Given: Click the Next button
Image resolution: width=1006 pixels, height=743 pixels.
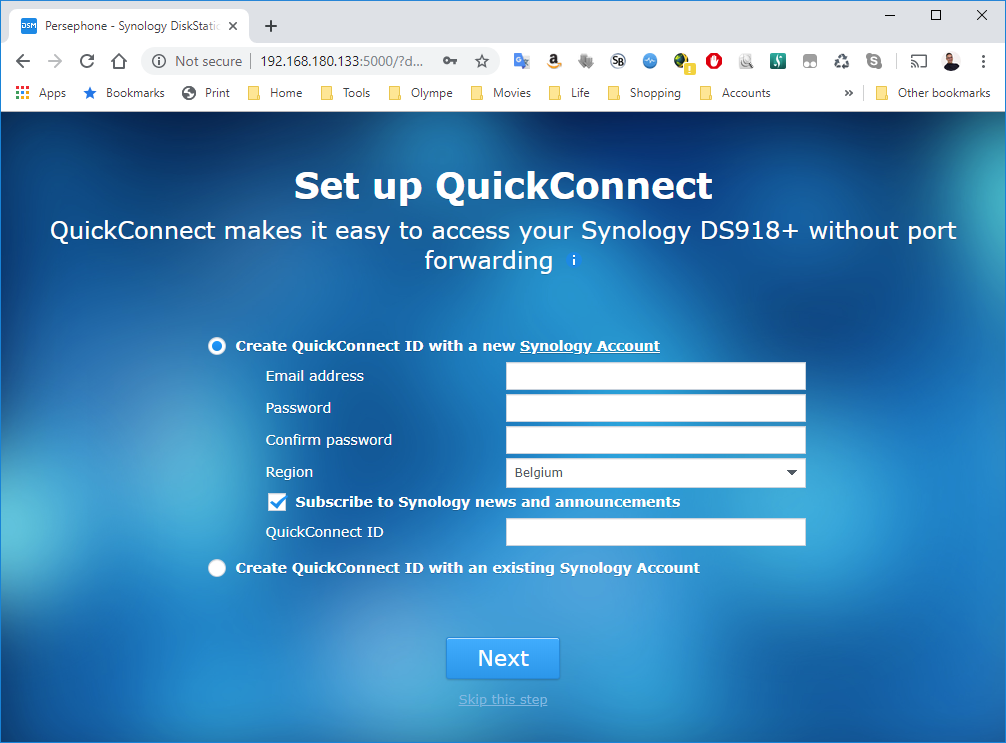Looking at the screenshot, I should [x=503, y=658].
